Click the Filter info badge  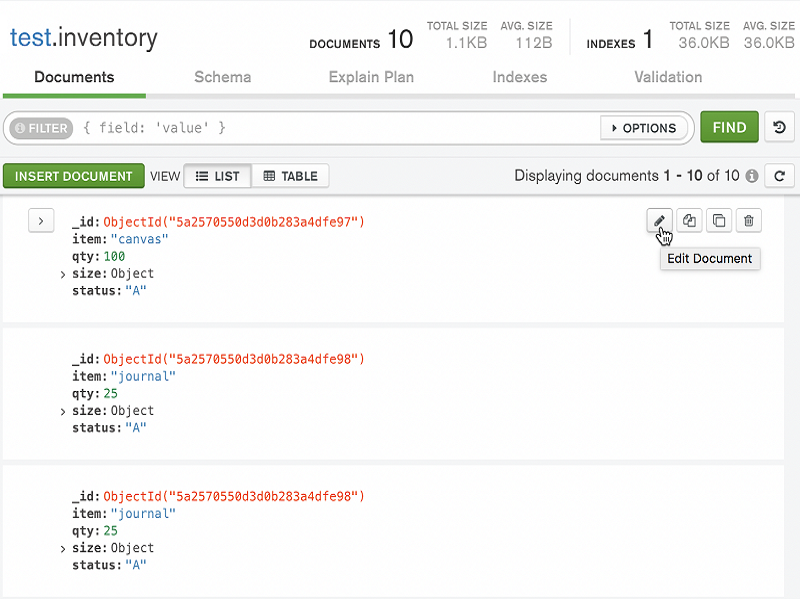41,128
